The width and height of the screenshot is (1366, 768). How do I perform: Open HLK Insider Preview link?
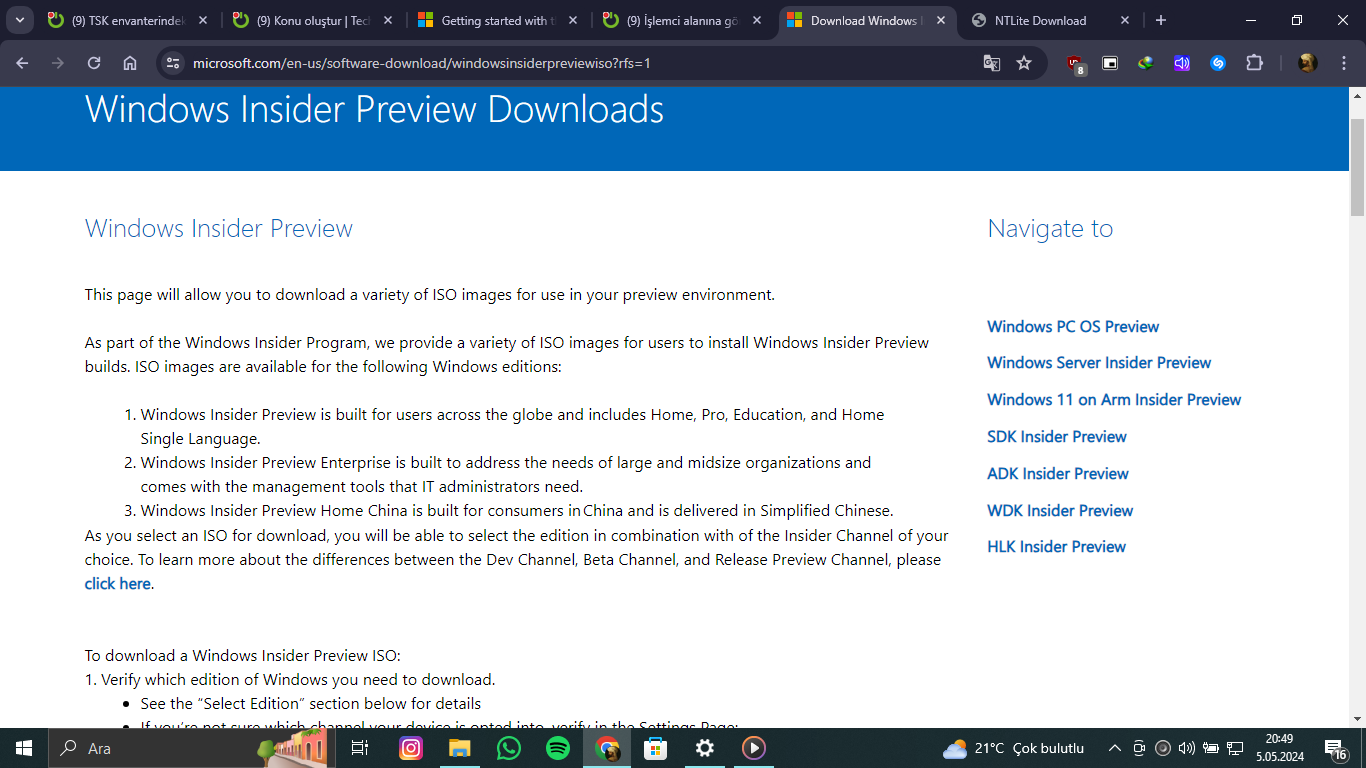click(x=1056, y=547)
